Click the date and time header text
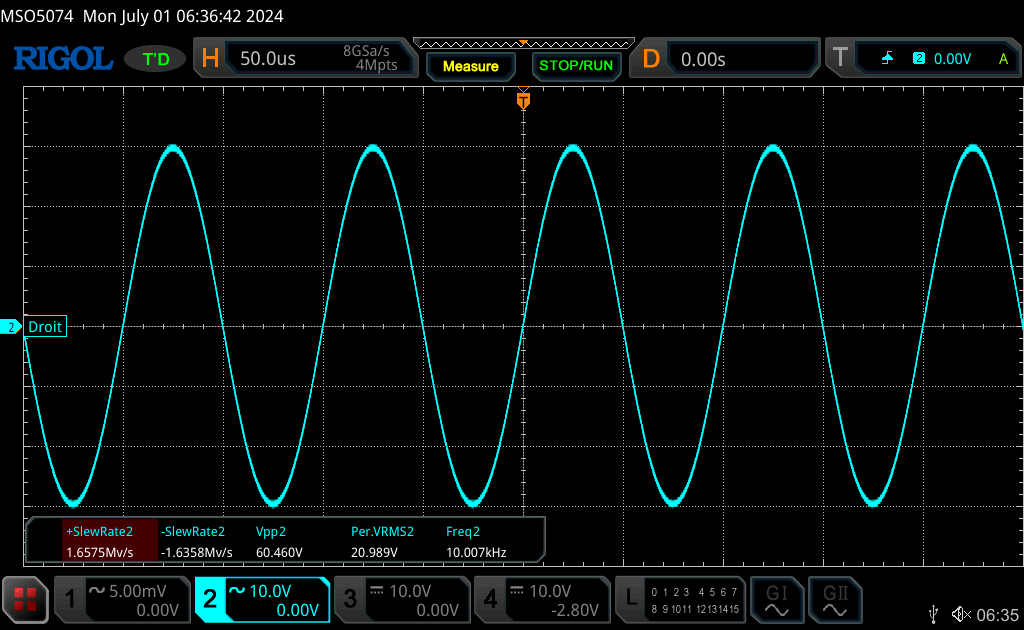The width and height of the screenshot is (1024, 630). tap(183, 16)
